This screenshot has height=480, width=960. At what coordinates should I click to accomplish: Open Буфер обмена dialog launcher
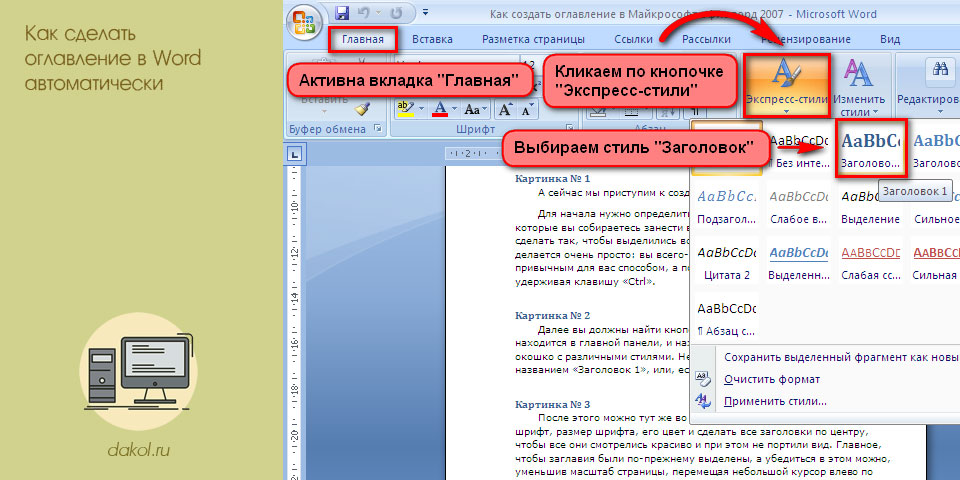click(378, 129)
